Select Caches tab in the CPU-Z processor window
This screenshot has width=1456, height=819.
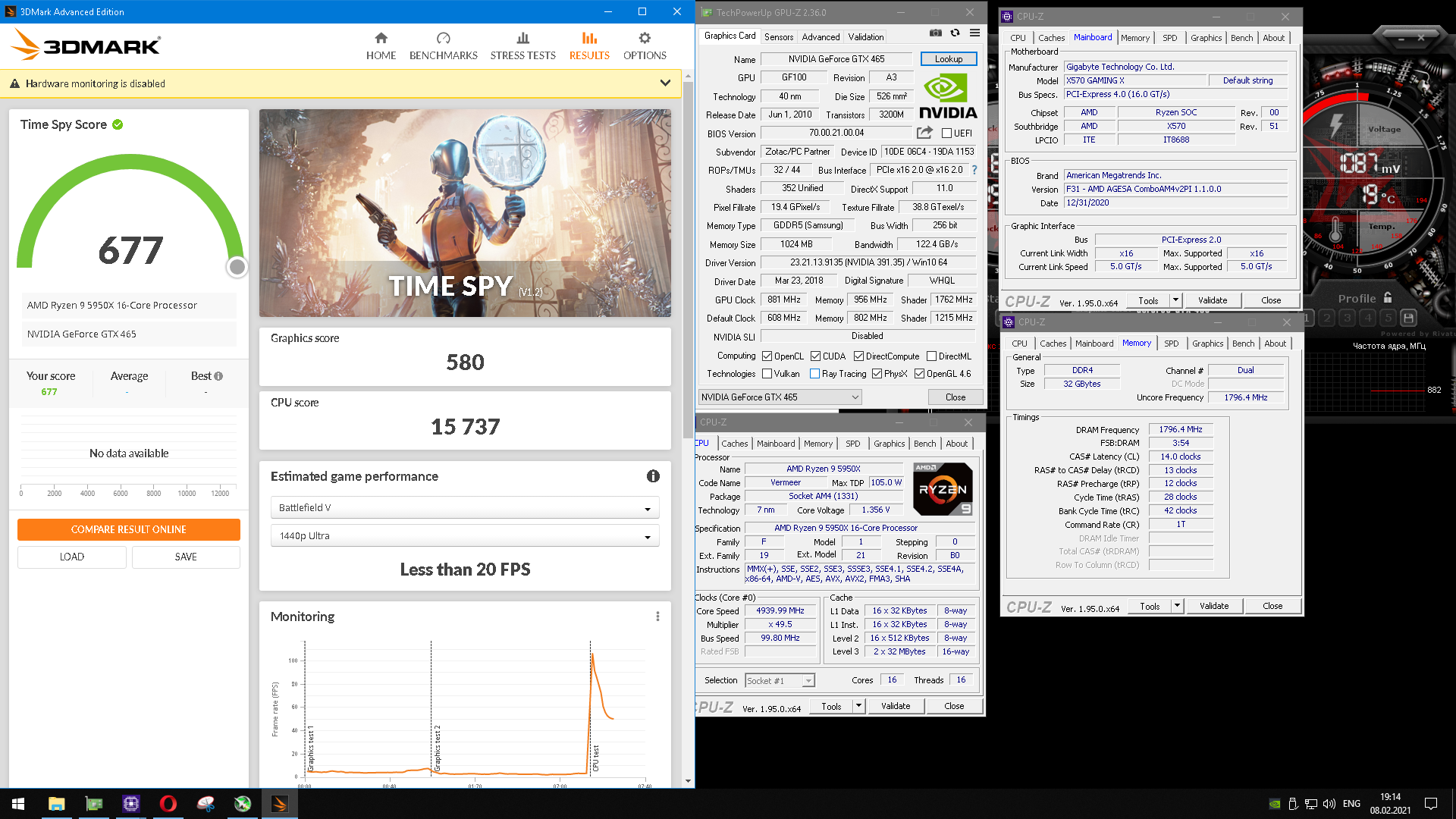pos(734,444)
